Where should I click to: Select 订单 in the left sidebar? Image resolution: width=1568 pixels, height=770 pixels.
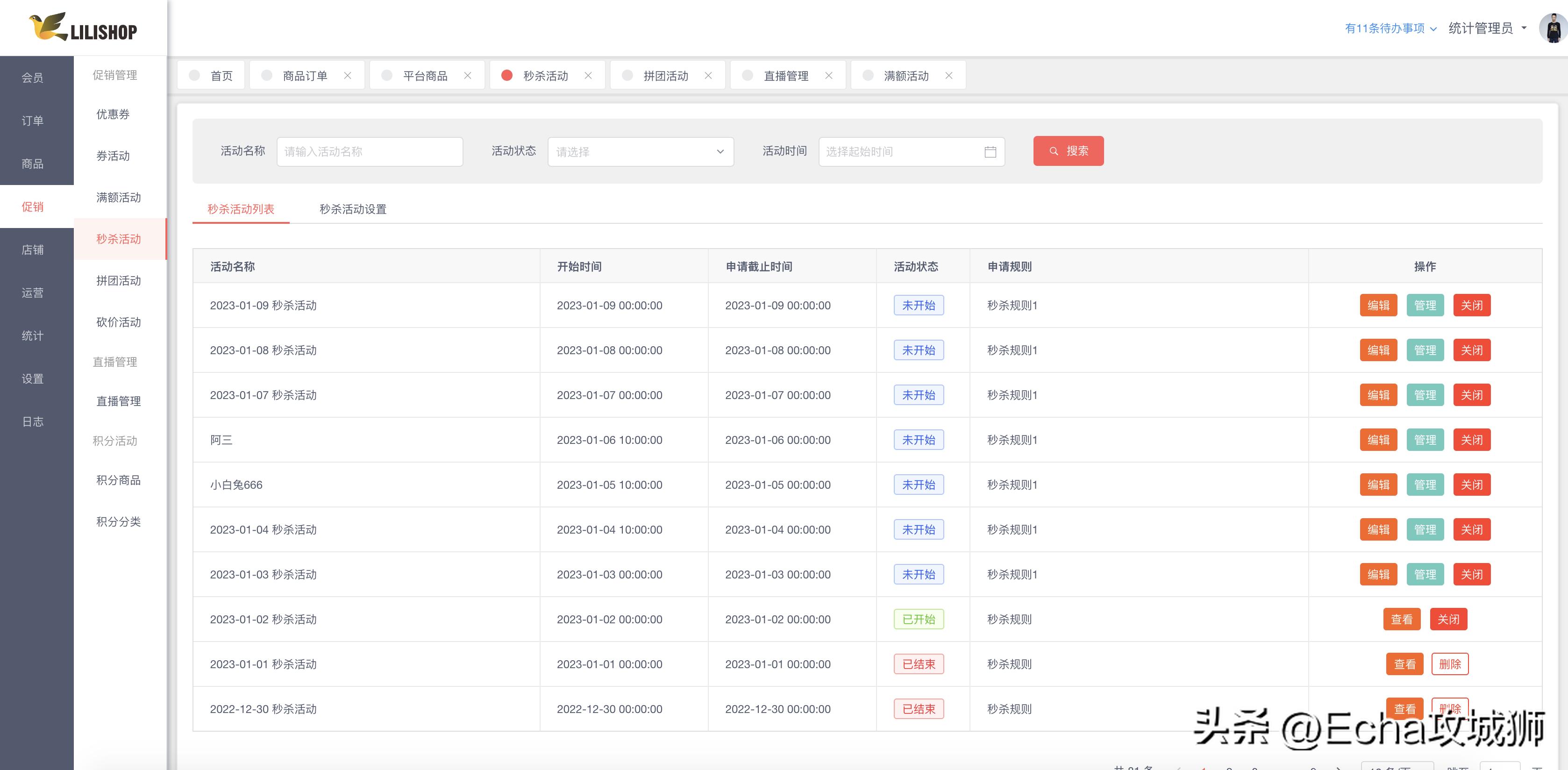pyautogui.click(x=32, y=120)
